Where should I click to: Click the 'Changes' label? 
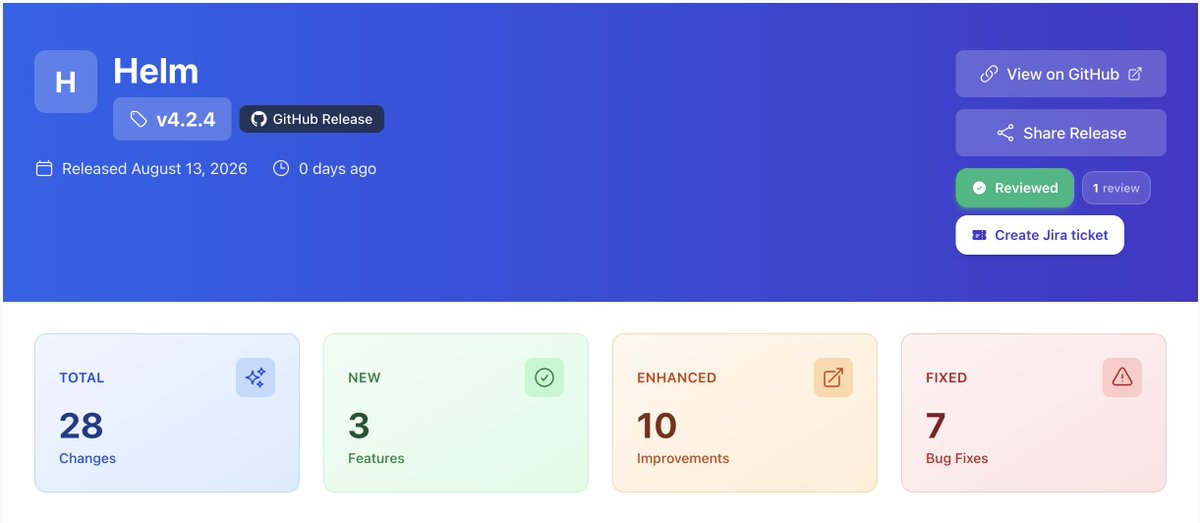pyautogui.click(x=87, y=458)
